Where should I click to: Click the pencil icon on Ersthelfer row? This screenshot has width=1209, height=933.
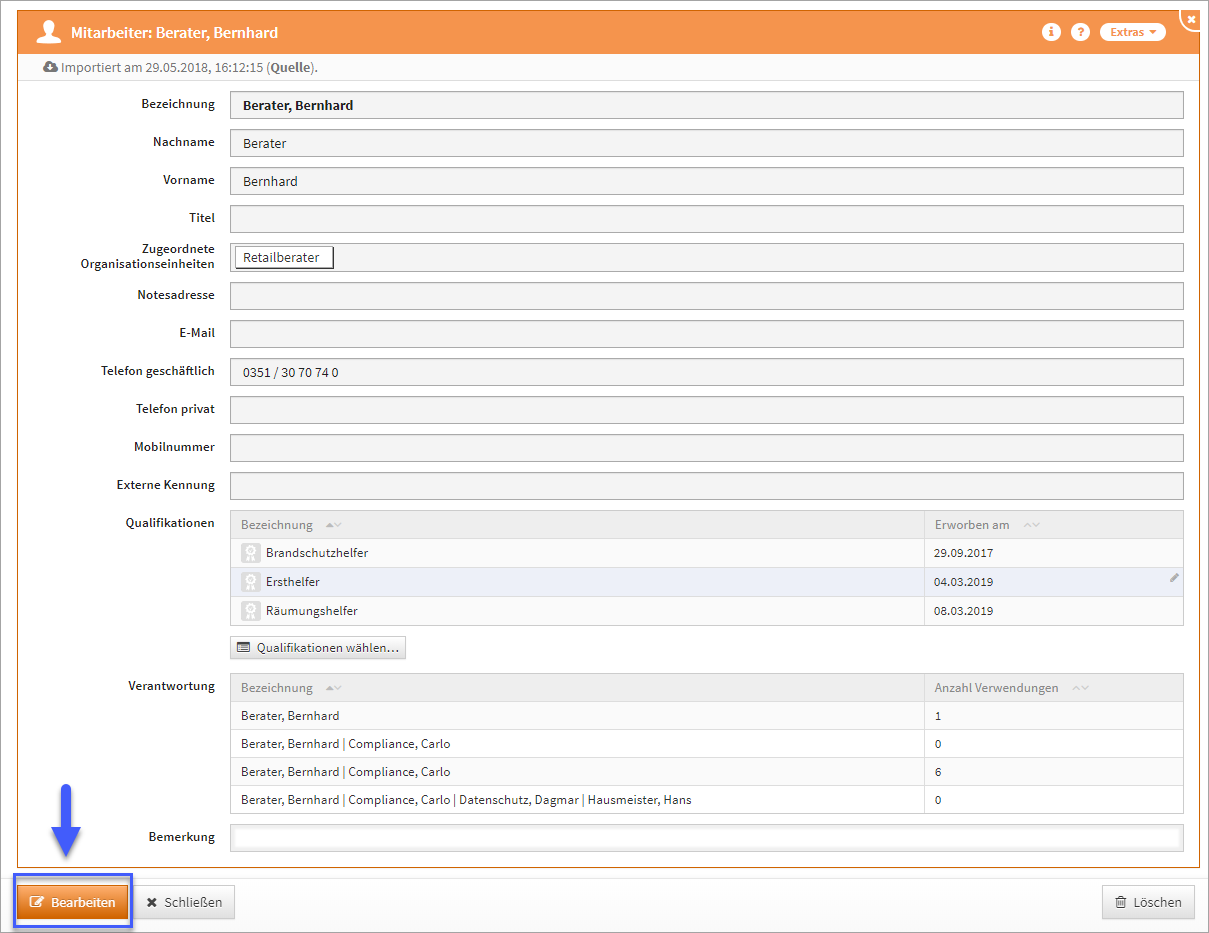pos(1174,578)
